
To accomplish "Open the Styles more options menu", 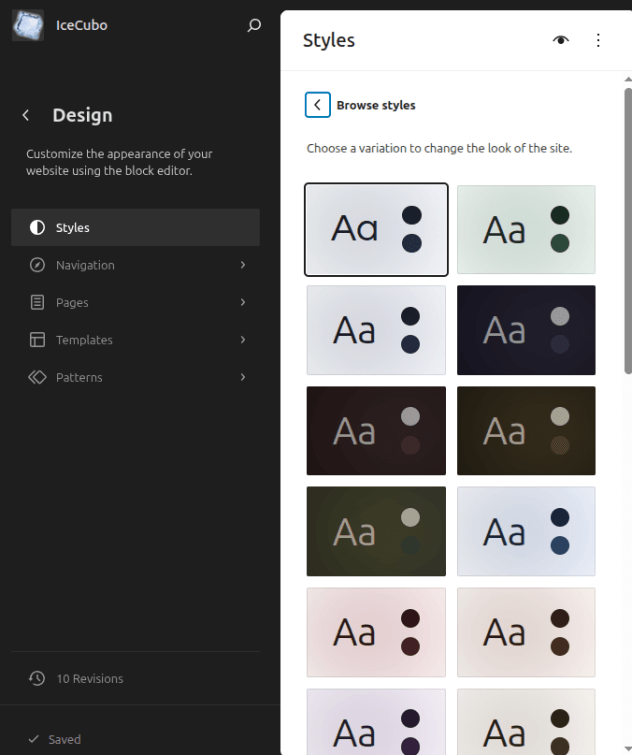I will 598,40.
